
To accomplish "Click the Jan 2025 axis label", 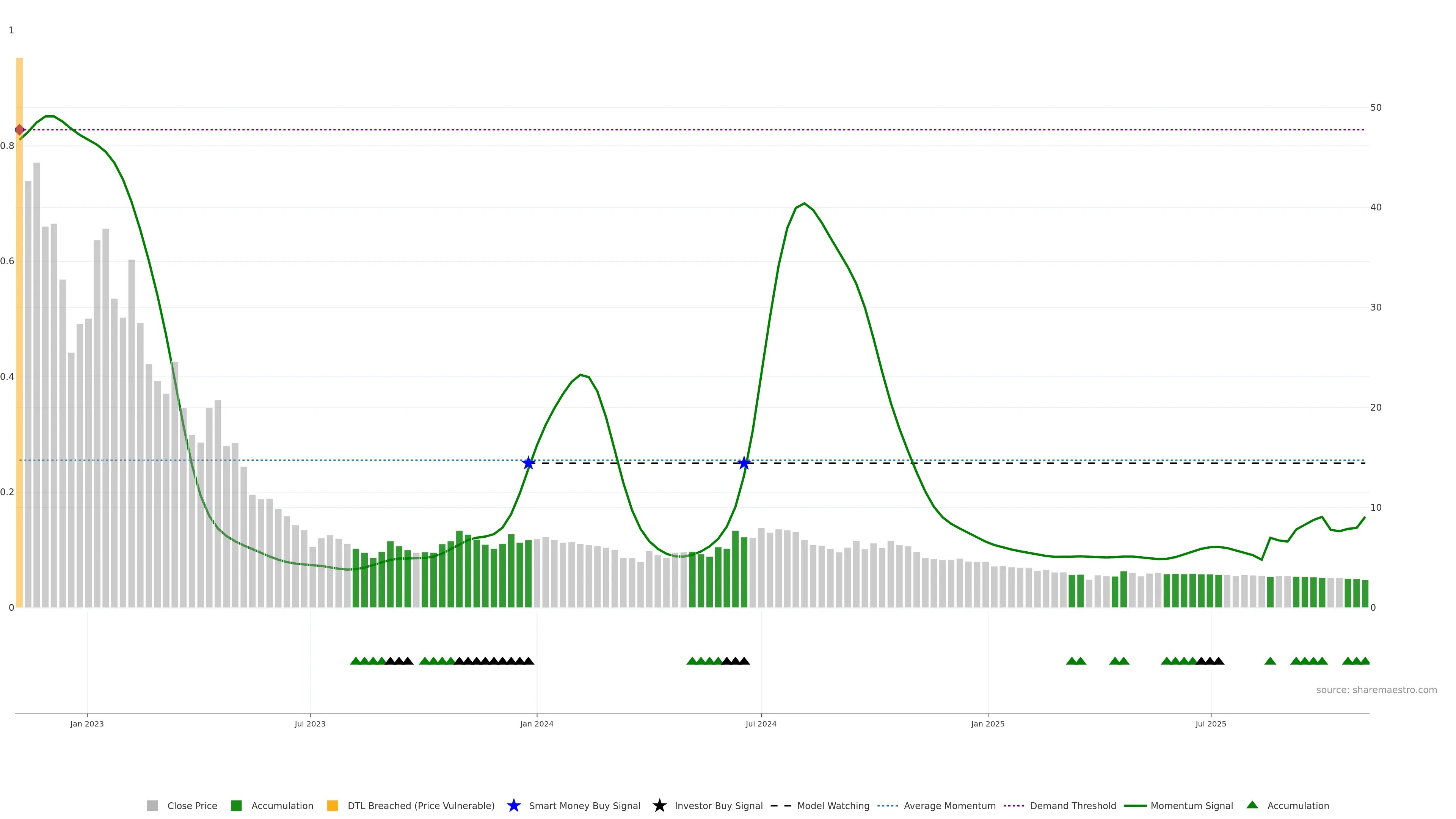I will [x=987, y=723].
